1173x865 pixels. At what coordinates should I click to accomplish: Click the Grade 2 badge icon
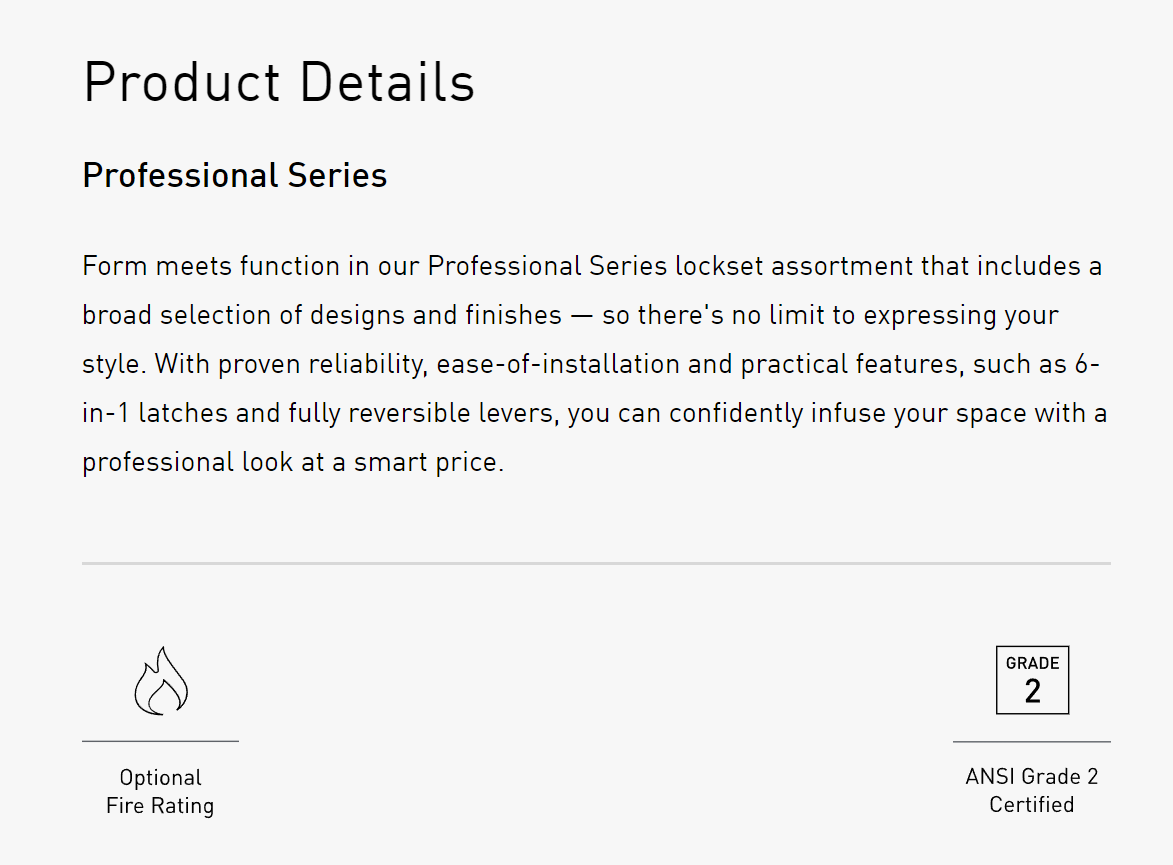pyautogui.click(x=1032, y=680)
